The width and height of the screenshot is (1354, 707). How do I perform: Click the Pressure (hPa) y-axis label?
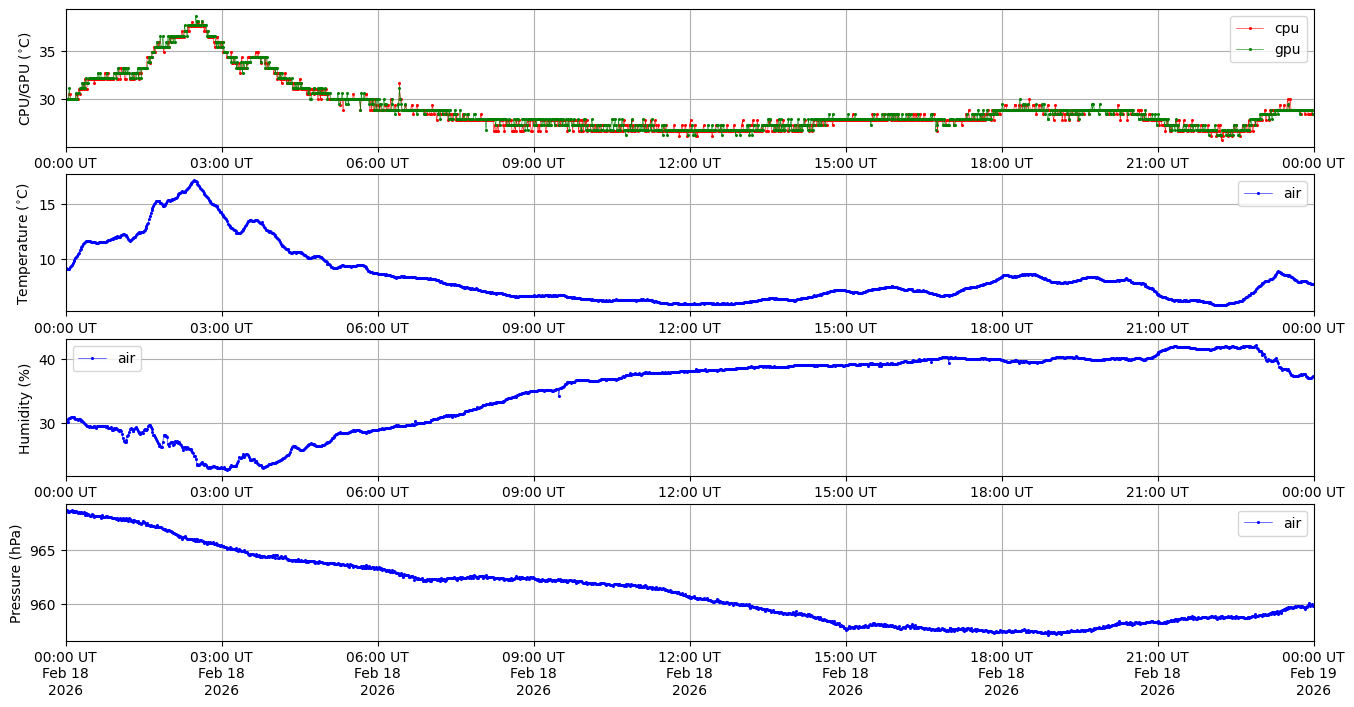(16, 573)
